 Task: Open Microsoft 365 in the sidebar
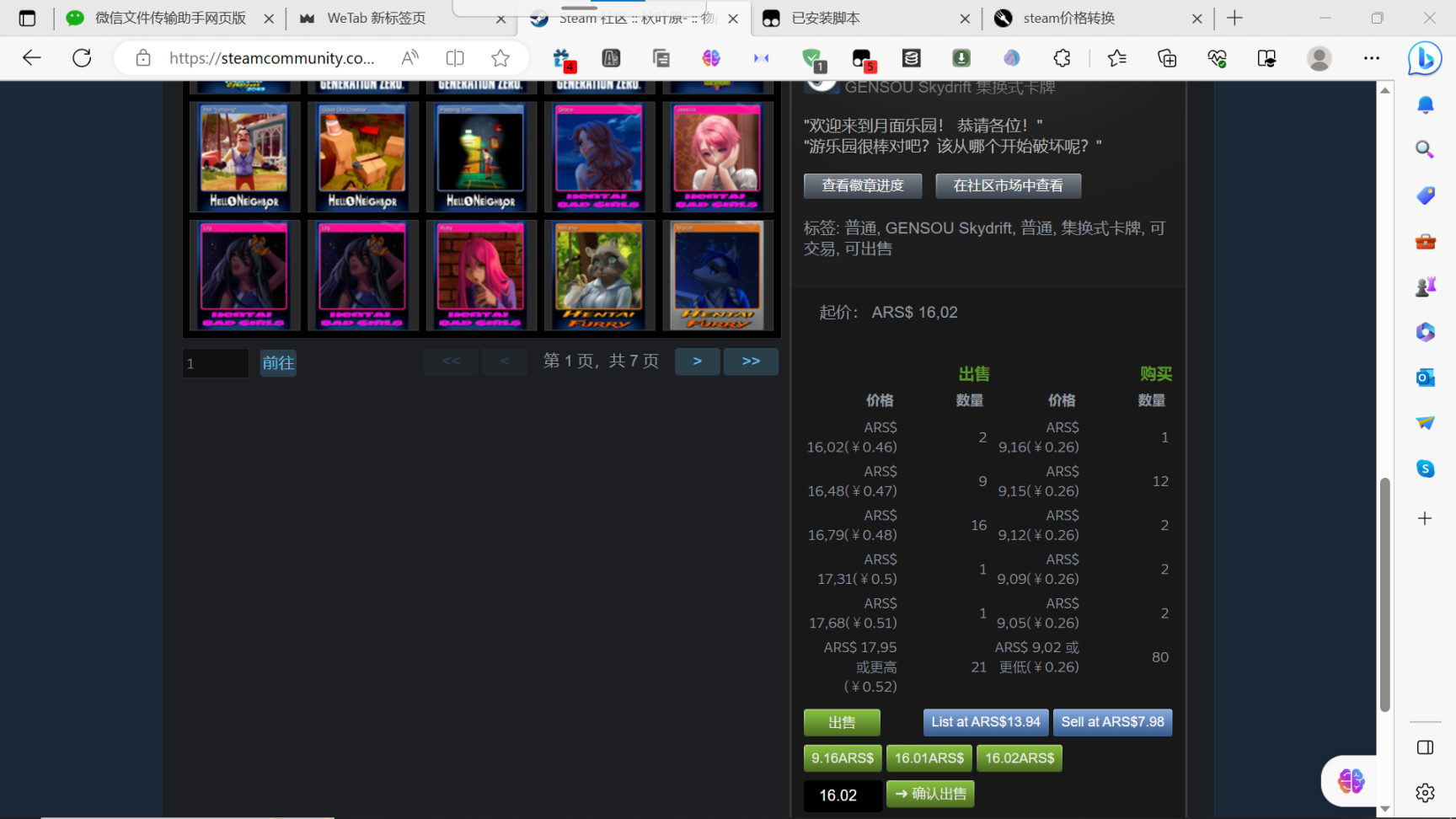pos(1425,332)
